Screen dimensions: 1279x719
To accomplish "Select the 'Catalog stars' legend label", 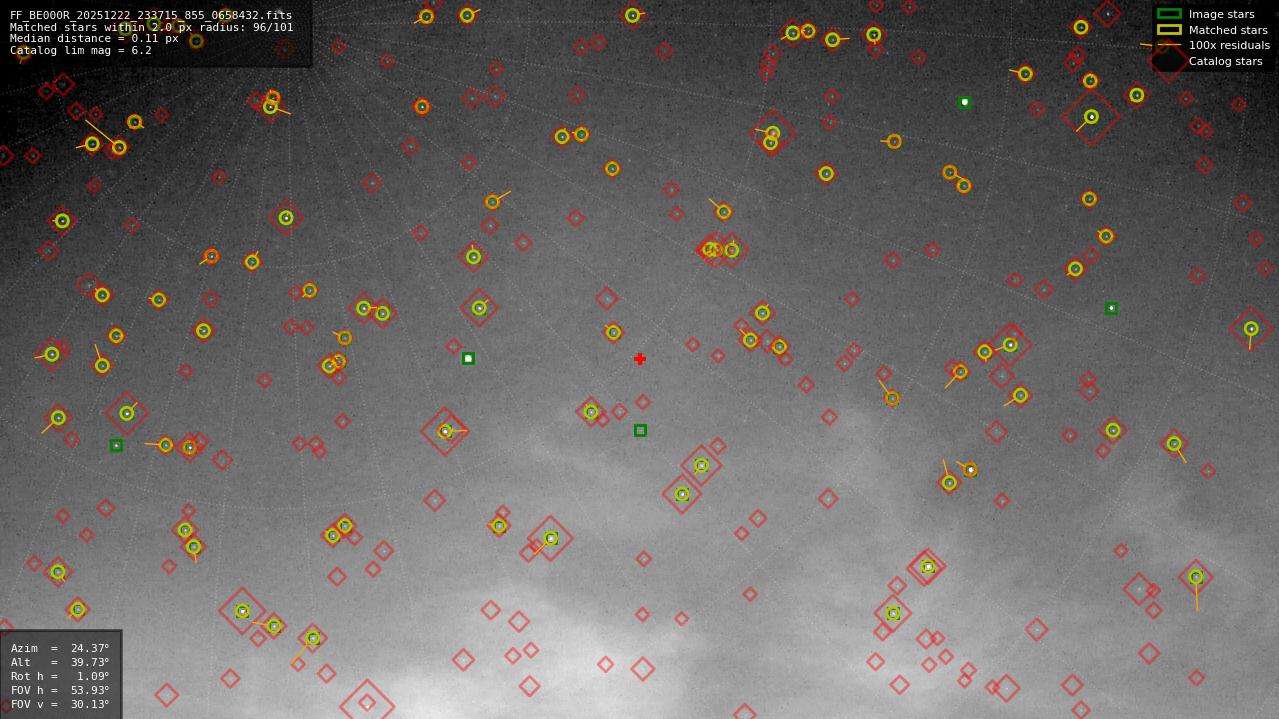I will click(1225, 61).
